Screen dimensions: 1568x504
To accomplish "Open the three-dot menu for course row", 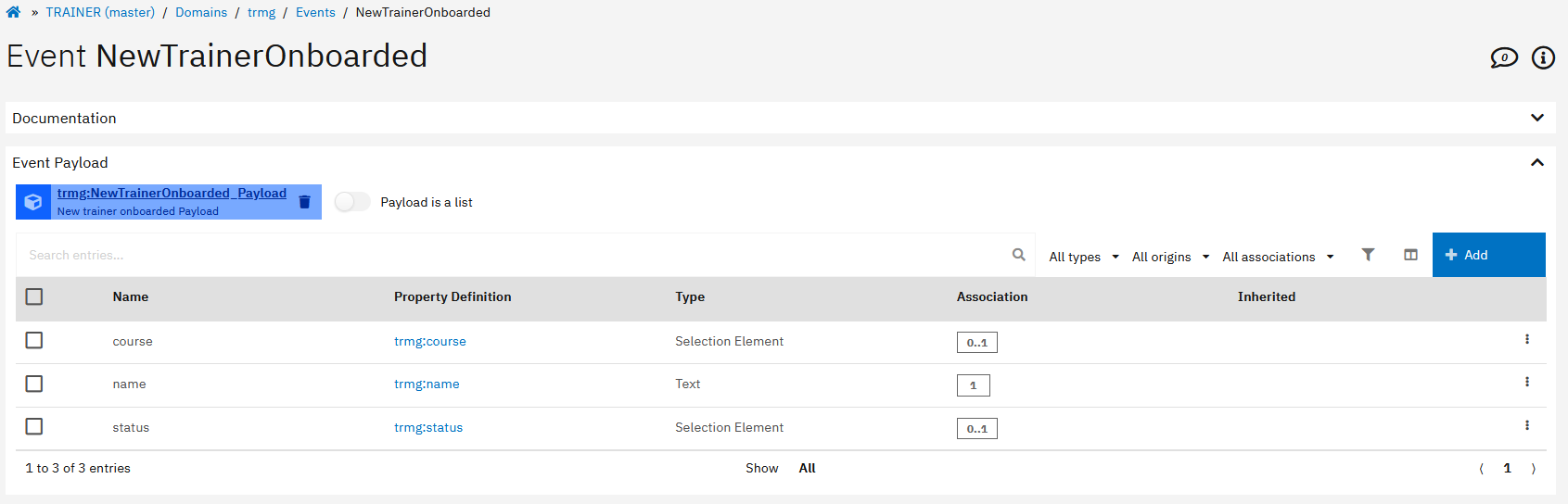I will coord(1526,340).
